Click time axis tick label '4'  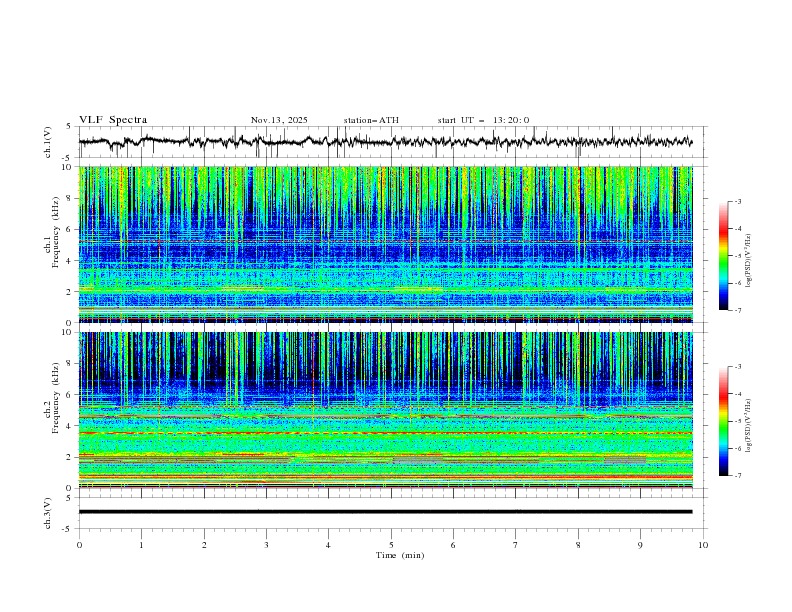pos(328,545)
